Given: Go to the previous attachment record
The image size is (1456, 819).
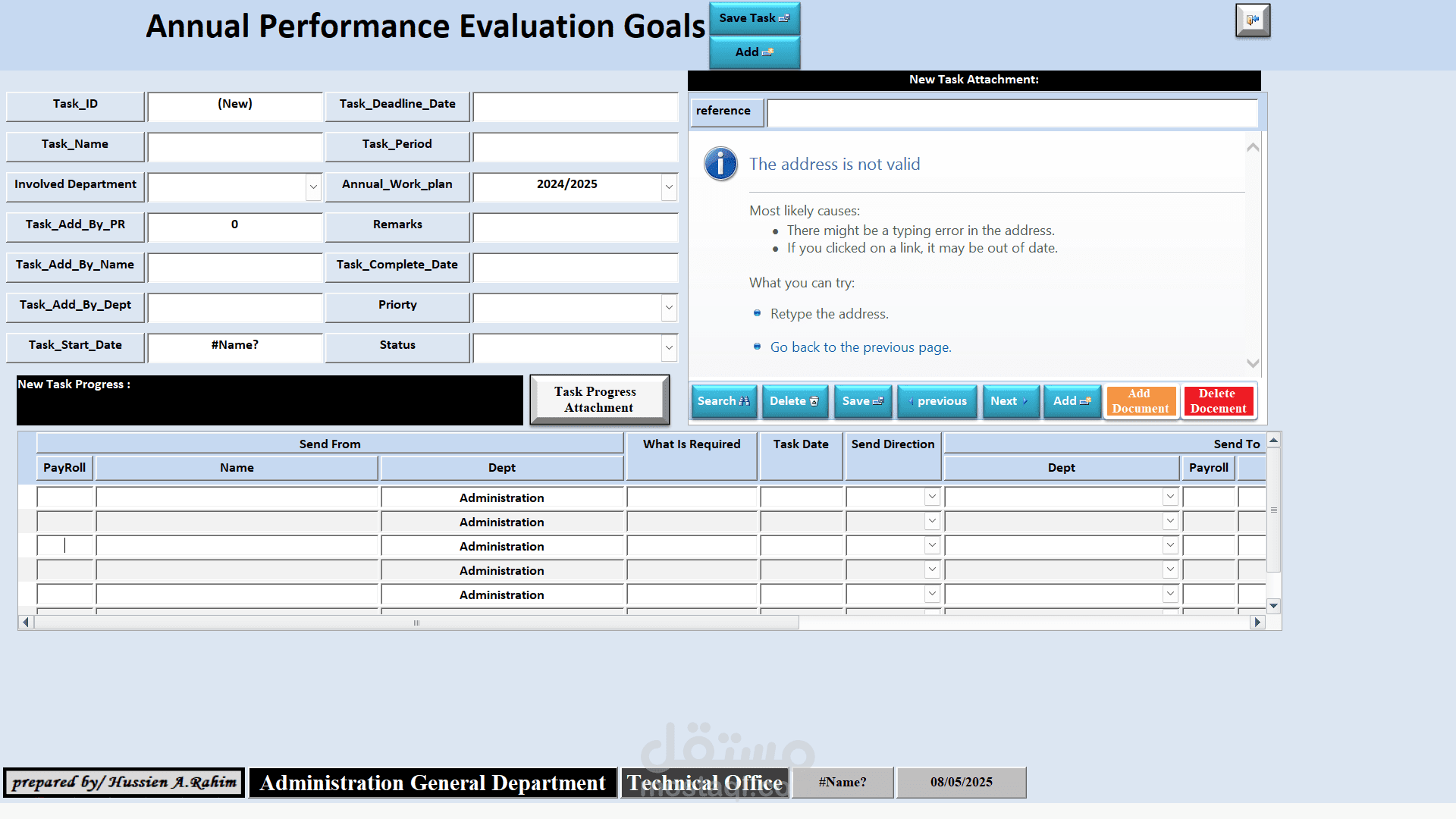Looking at the screenshot, I should tap(937, 401).
